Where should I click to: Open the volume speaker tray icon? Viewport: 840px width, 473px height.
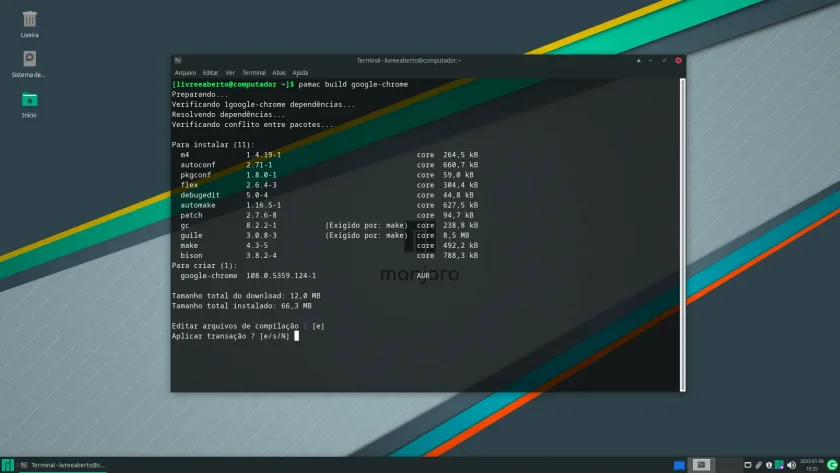click(x=791, y=465)
